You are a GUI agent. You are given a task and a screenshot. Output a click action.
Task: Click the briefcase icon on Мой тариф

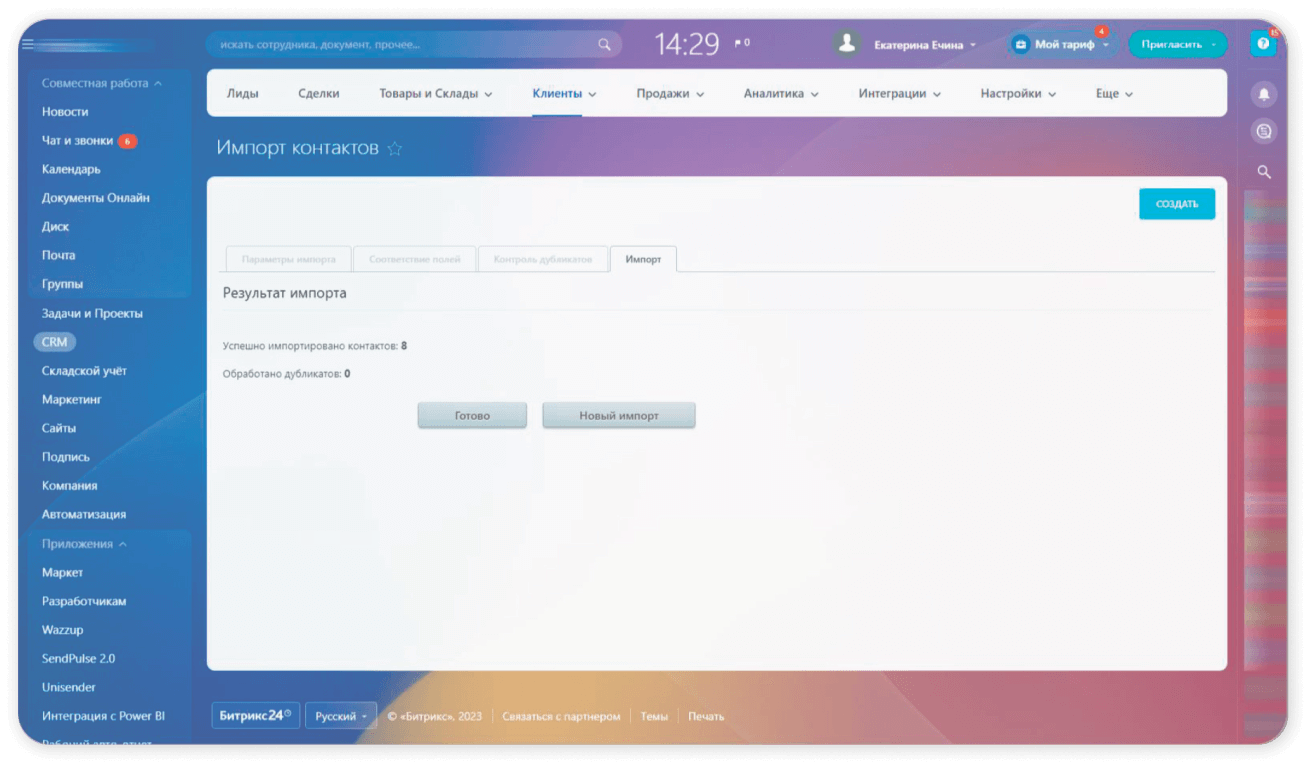pyautogui.click(x=1020, y=45)
